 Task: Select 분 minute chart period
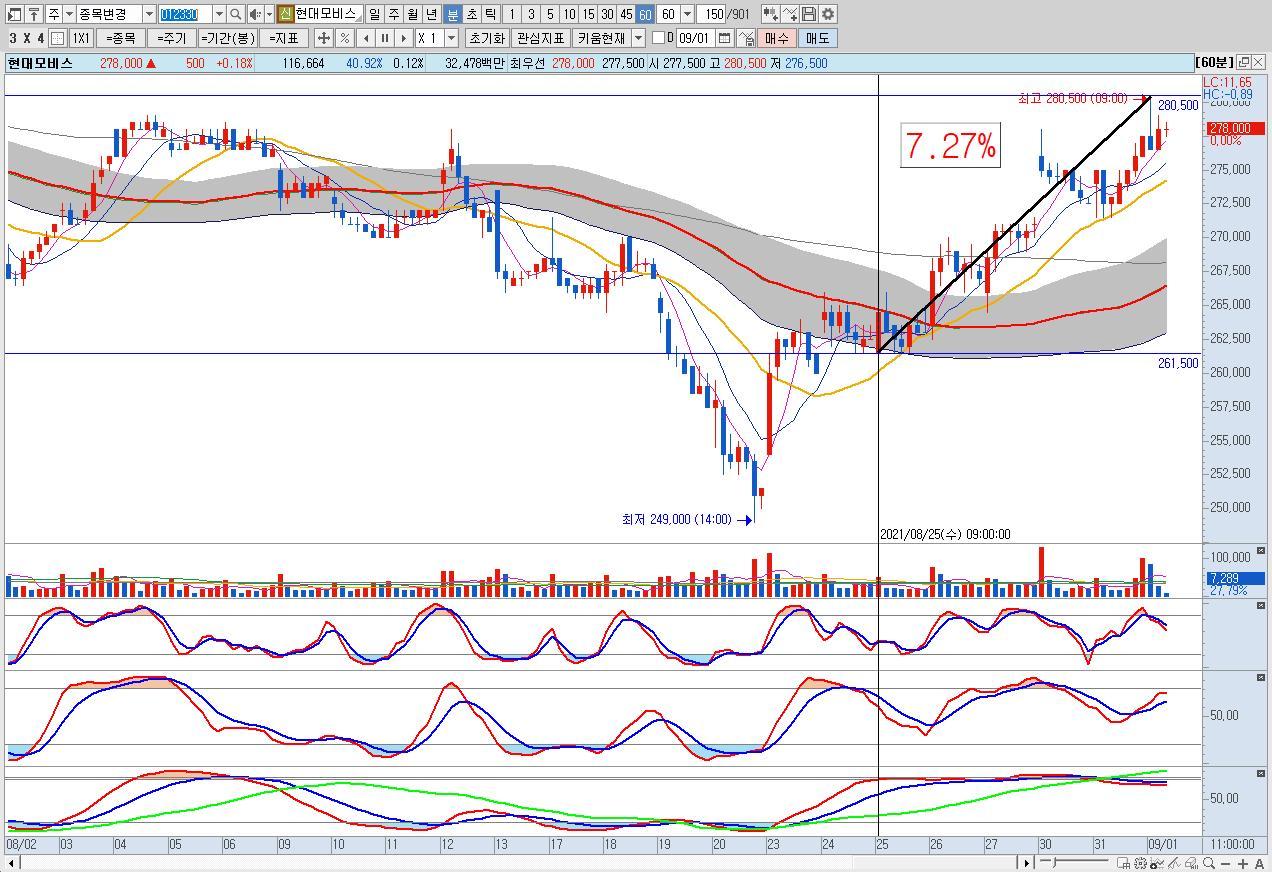coord(452,14)
